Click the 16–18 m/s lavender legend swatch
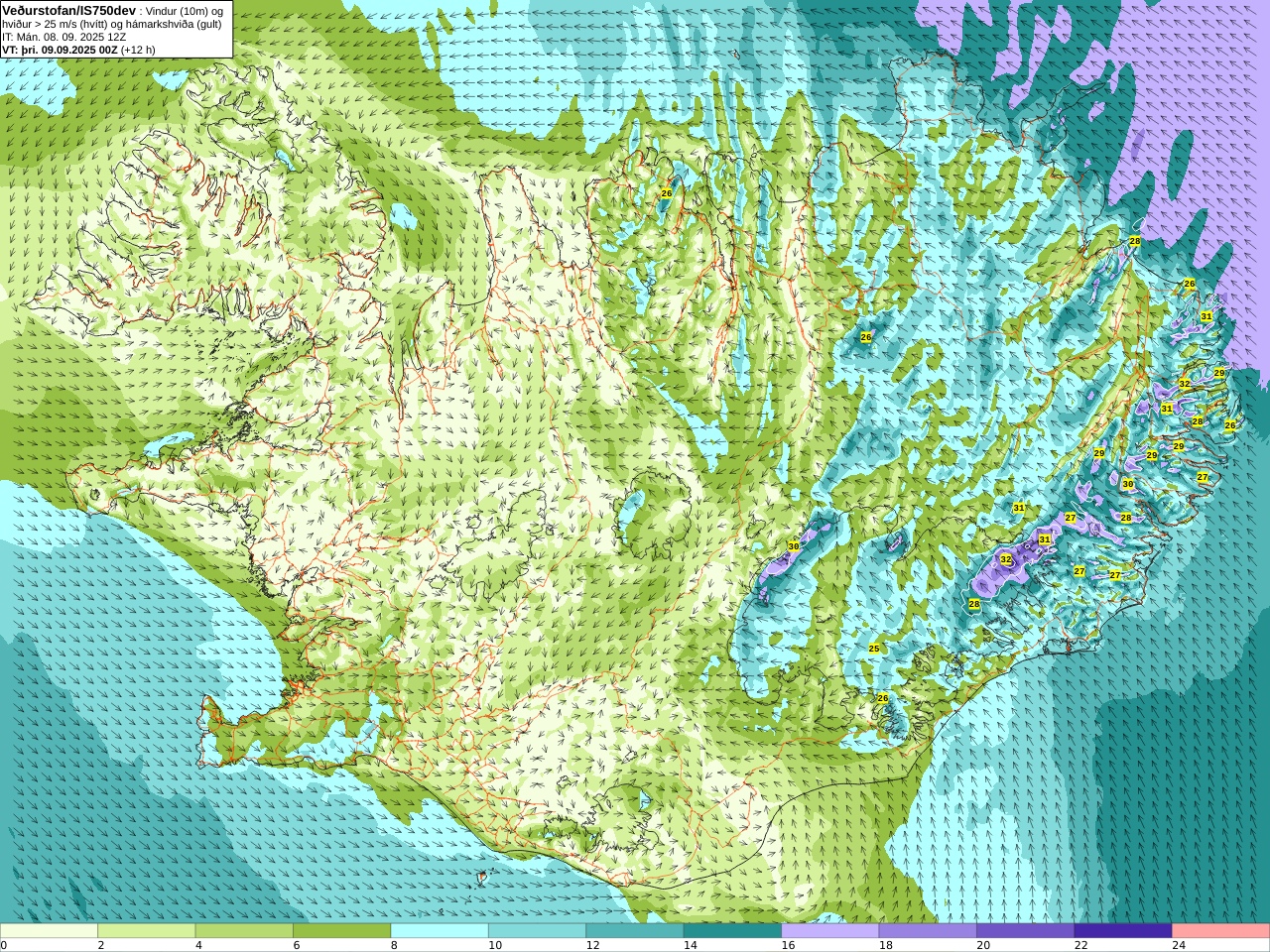The width and height of the screenshot is (1270, 952). 830,931
